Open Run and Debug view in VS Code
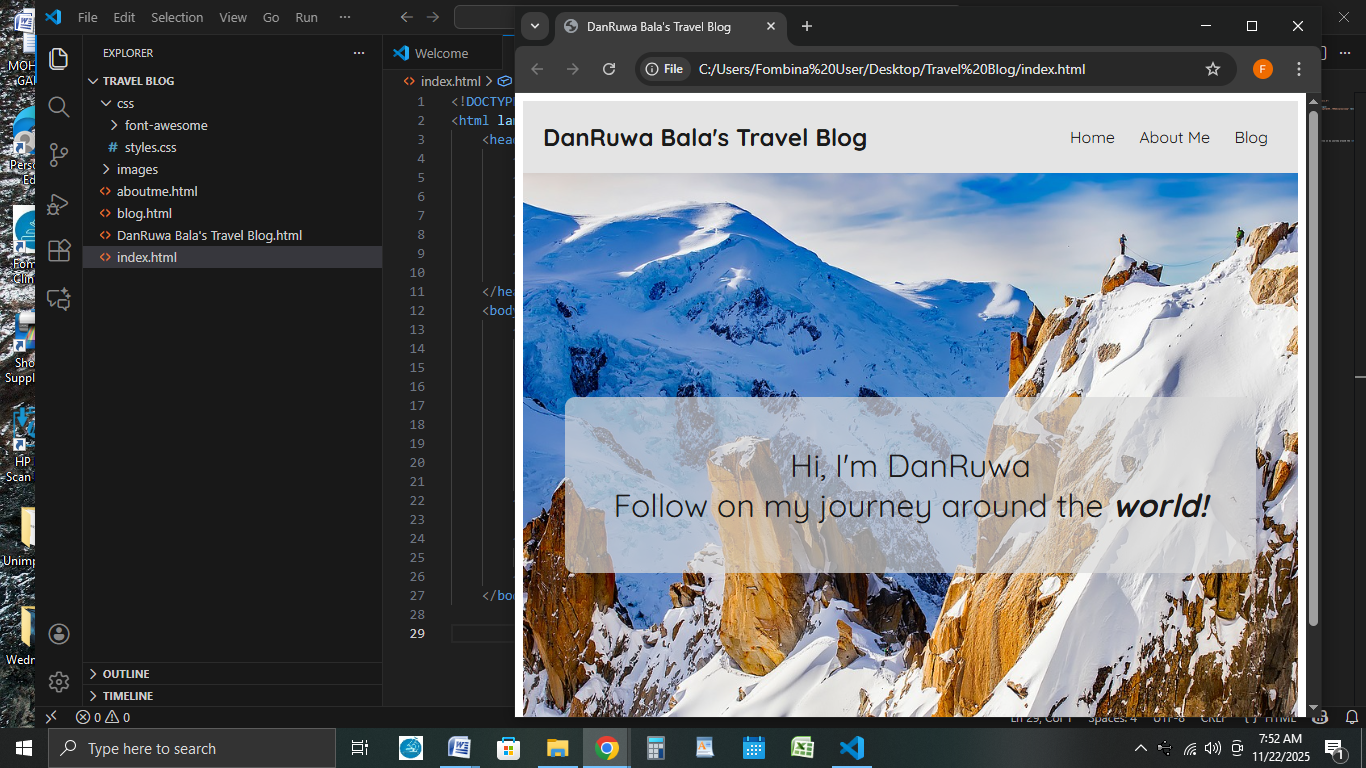Viewport: 1366px width, 768px height. [x=59, y=203]
